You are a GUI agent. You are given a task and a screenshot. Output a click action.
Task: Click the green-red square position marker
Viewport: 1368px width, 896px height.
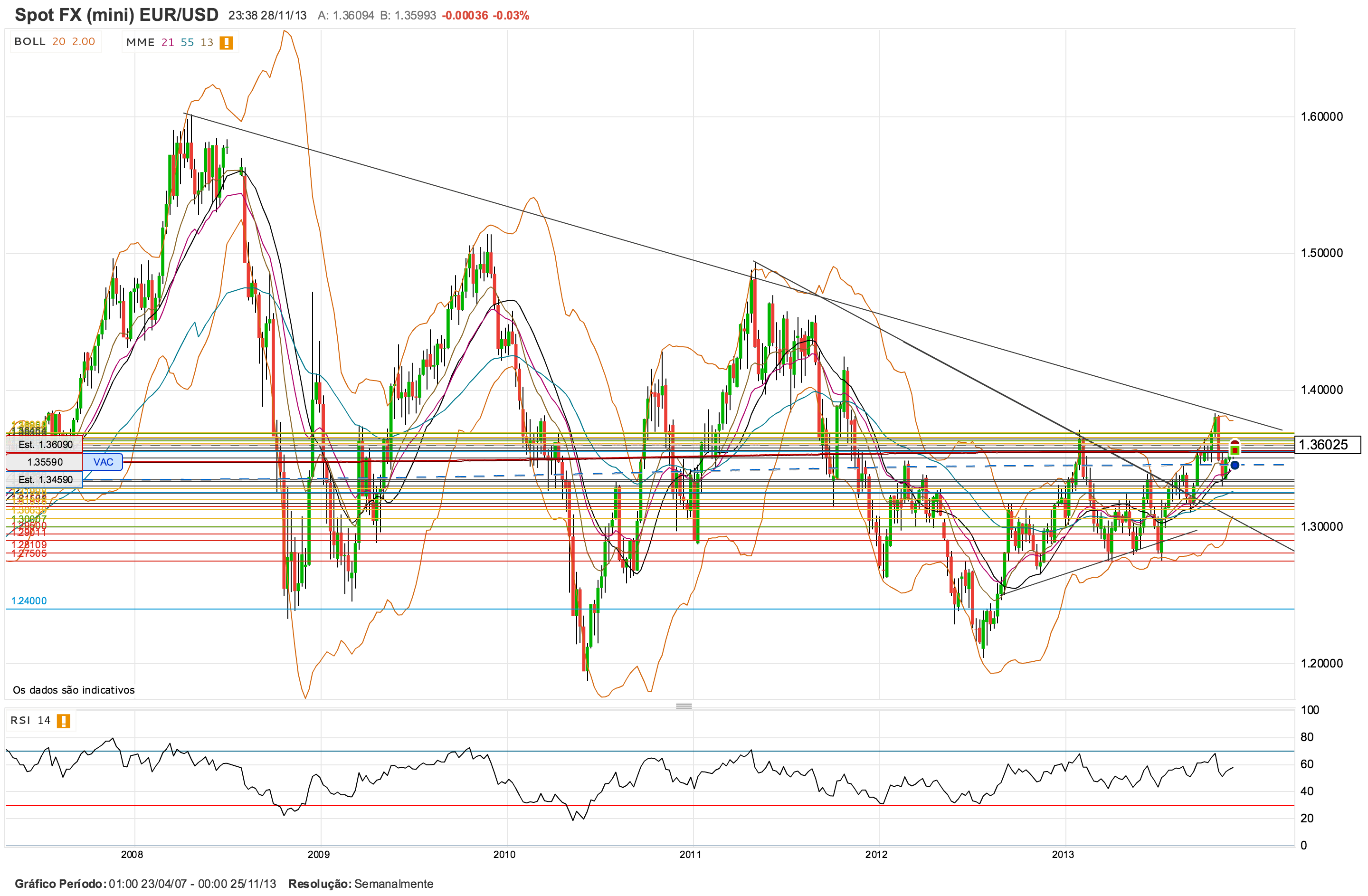1234,449
